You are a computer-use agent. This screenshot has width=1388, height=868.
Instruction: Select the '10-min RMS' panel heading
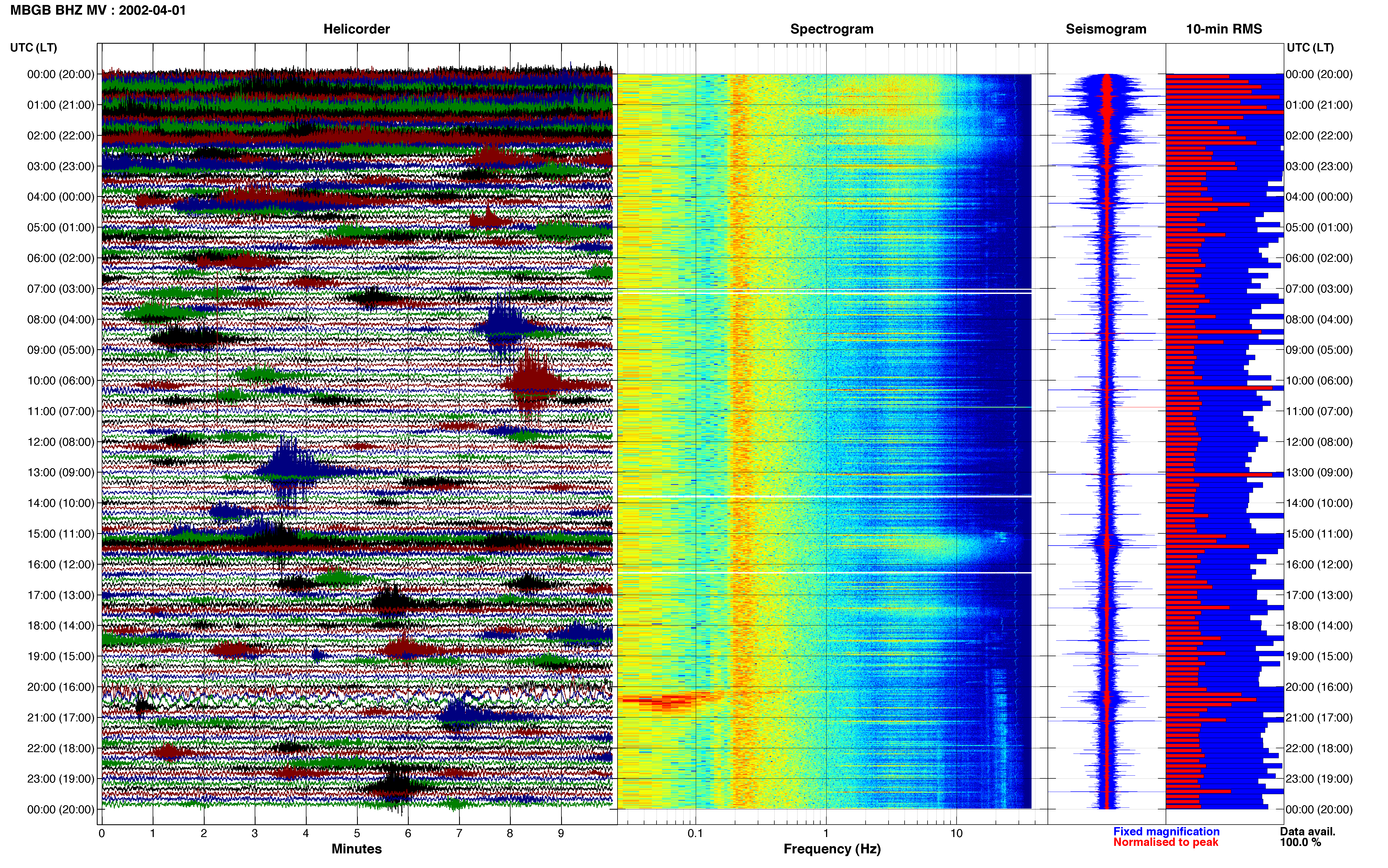[1224, 29]
